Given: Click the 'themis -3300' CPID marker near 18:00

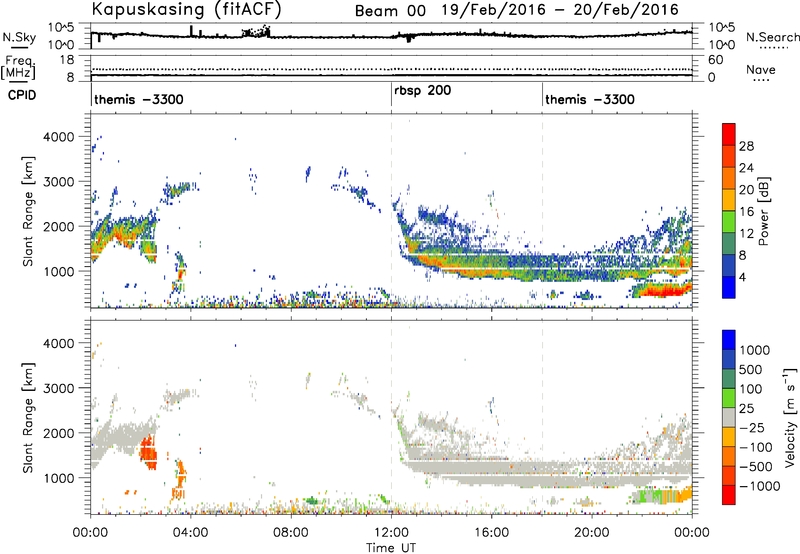Looking at the screenshot, I should point(590,99).
